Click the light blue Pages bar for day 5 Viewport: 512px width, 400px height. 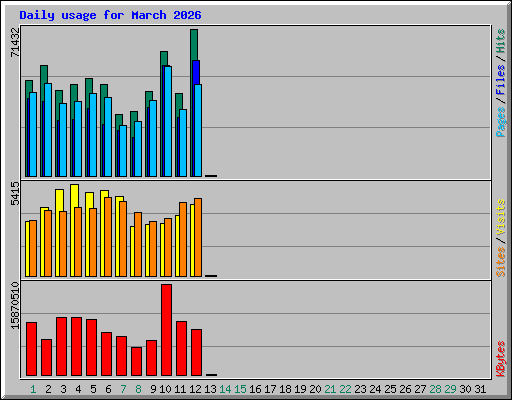click(x=93, y=135)
